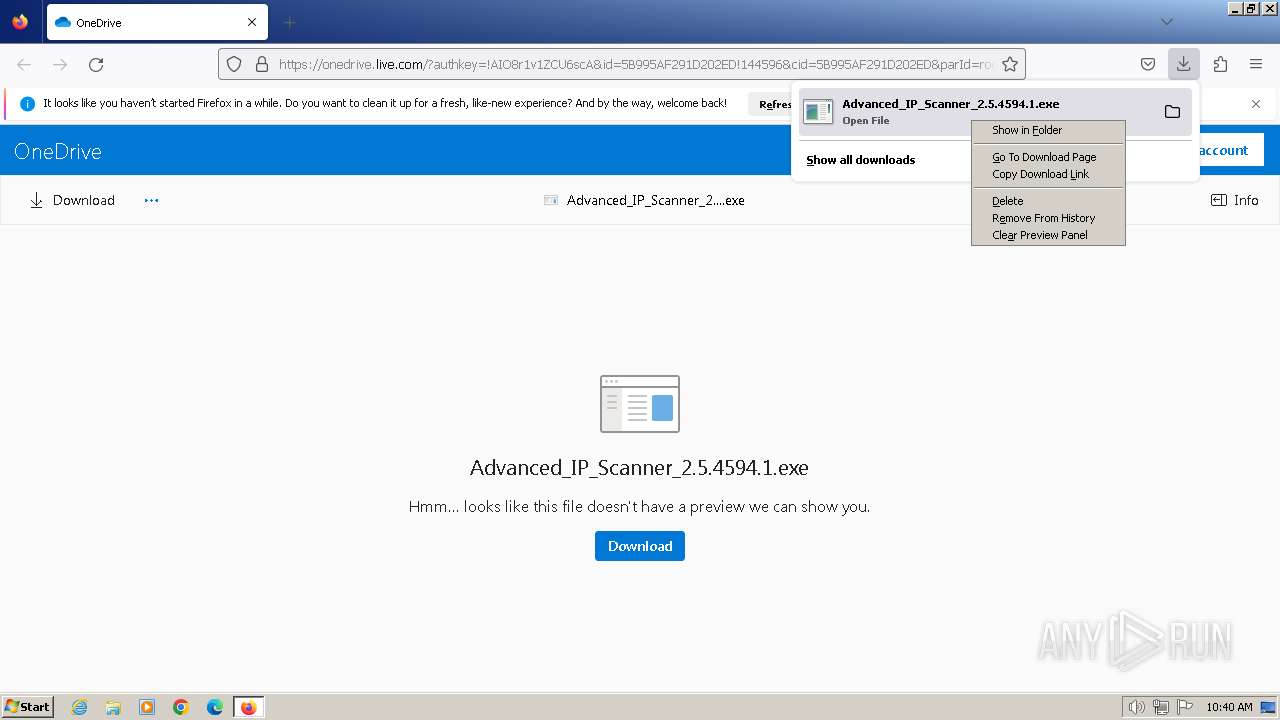Viewport: 1280px width, 720px height.
Task: Launch Google Chrome from the taskbar
Action: [181, 707]
